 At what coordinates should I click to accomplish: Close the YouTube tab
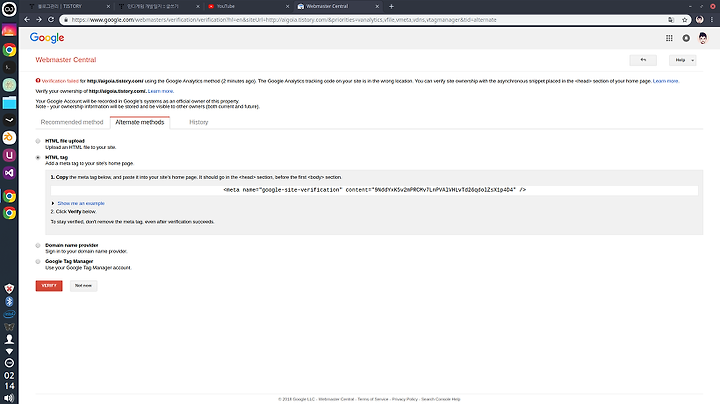pyautogui.click(x=287, y=6)
